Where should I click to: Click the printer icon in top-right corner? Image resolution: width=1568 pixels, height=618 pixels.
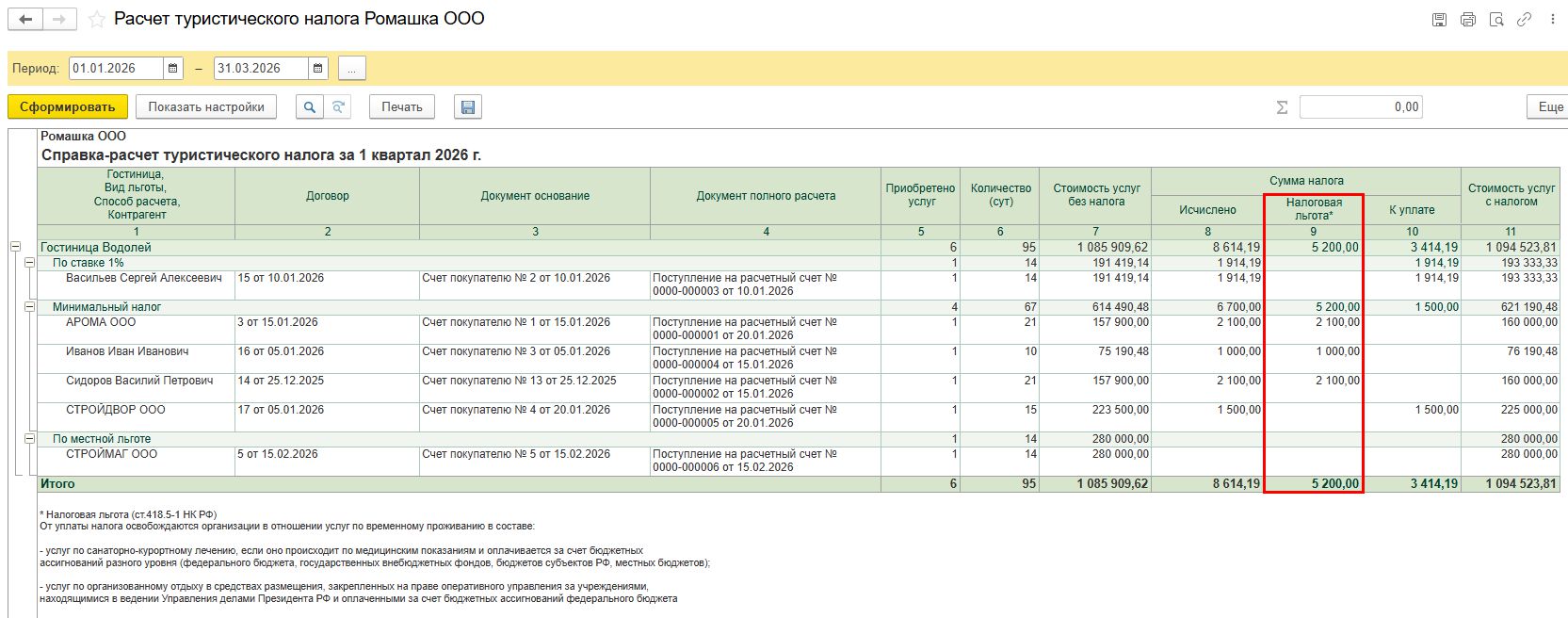[x=1467, y=20]
